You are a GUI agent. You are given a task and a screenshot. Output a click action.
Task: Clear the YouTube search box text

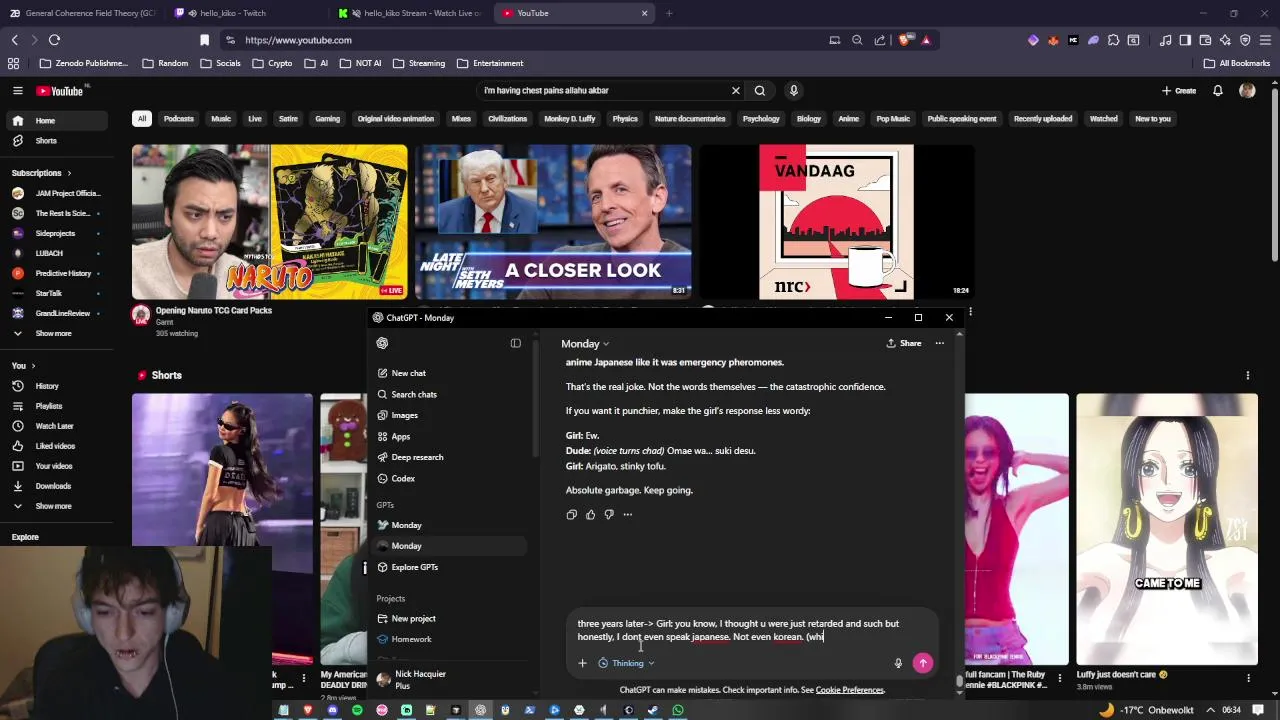tap(736, 91)
